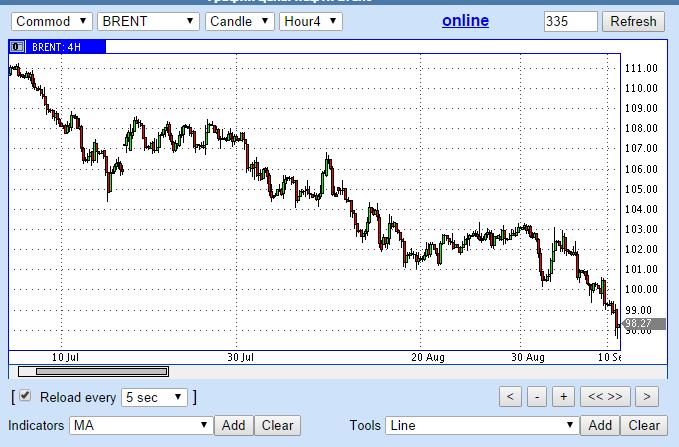Open the MA indicators dropdown
This screenshot has height=447, width=679.
(141, 425)
